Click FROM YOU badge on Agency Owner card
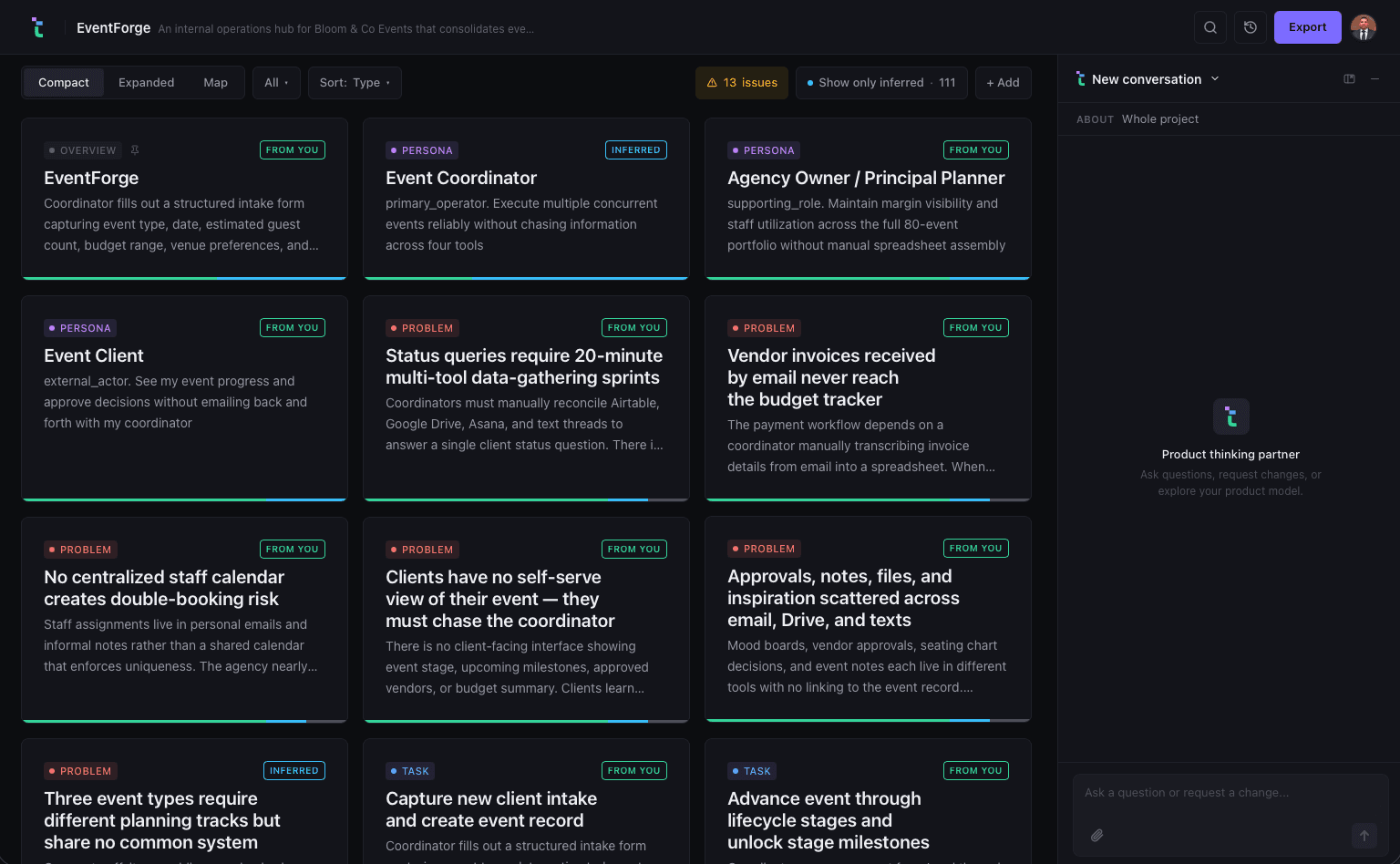Viewport: 1400px width, 864px height. coord(976,150)
